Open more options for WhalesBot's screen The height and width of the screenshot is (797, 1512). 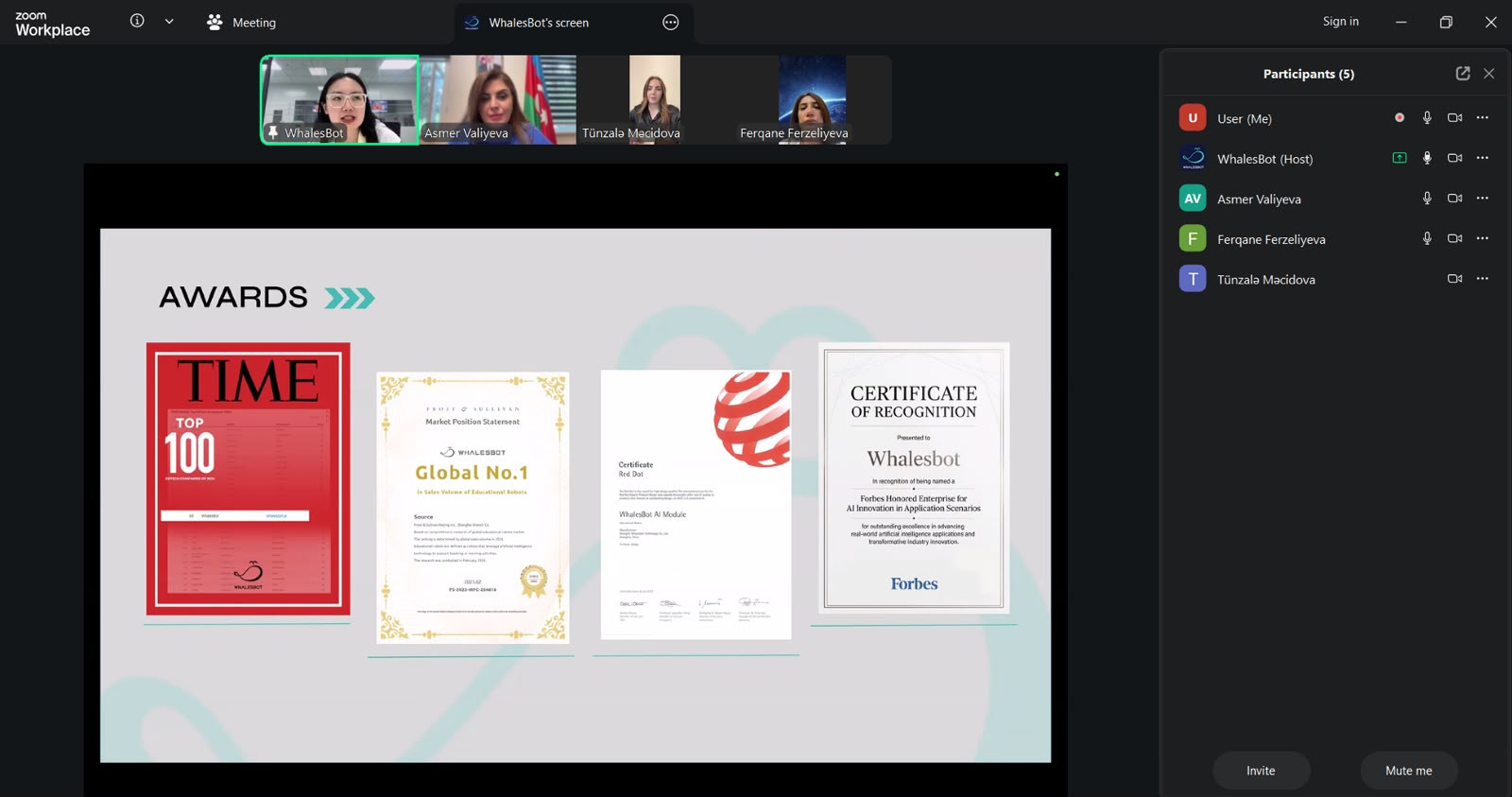[671, 23]
